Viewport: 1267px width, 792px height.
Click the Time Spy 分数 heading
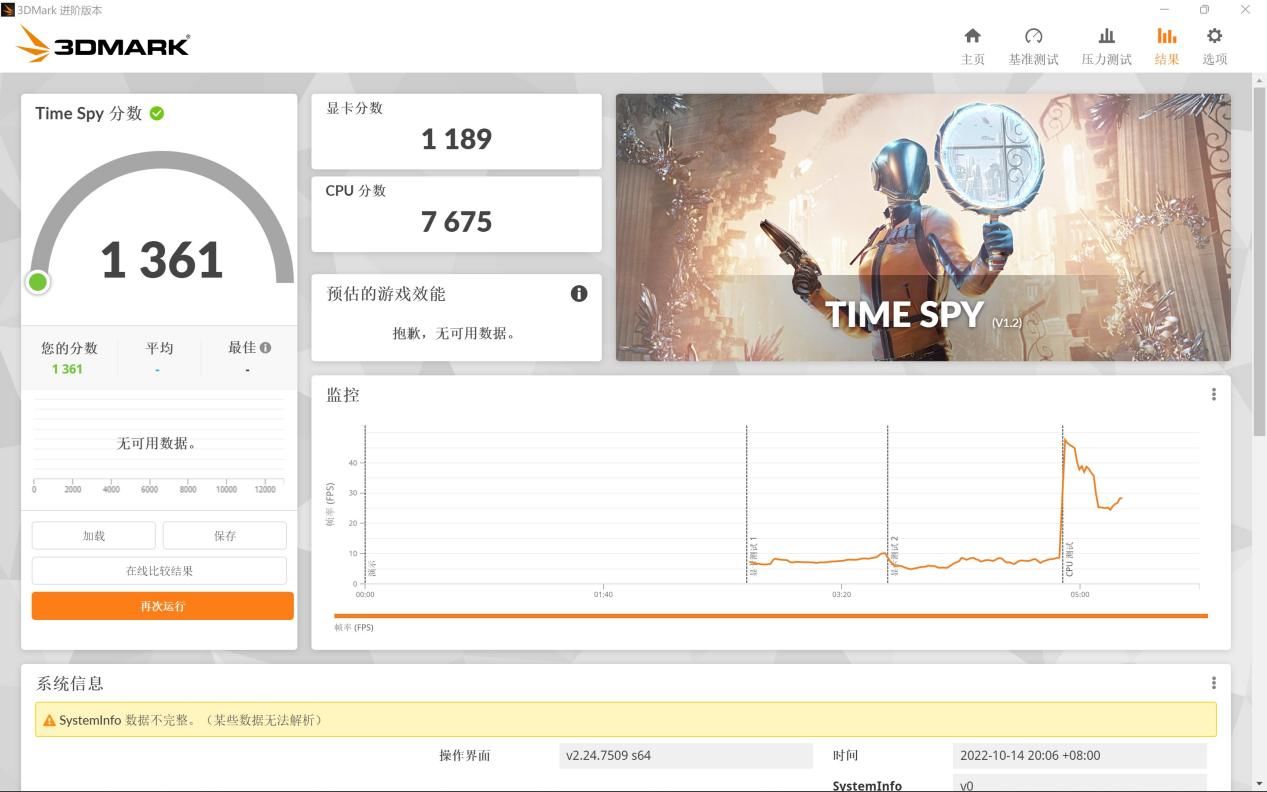89,113
